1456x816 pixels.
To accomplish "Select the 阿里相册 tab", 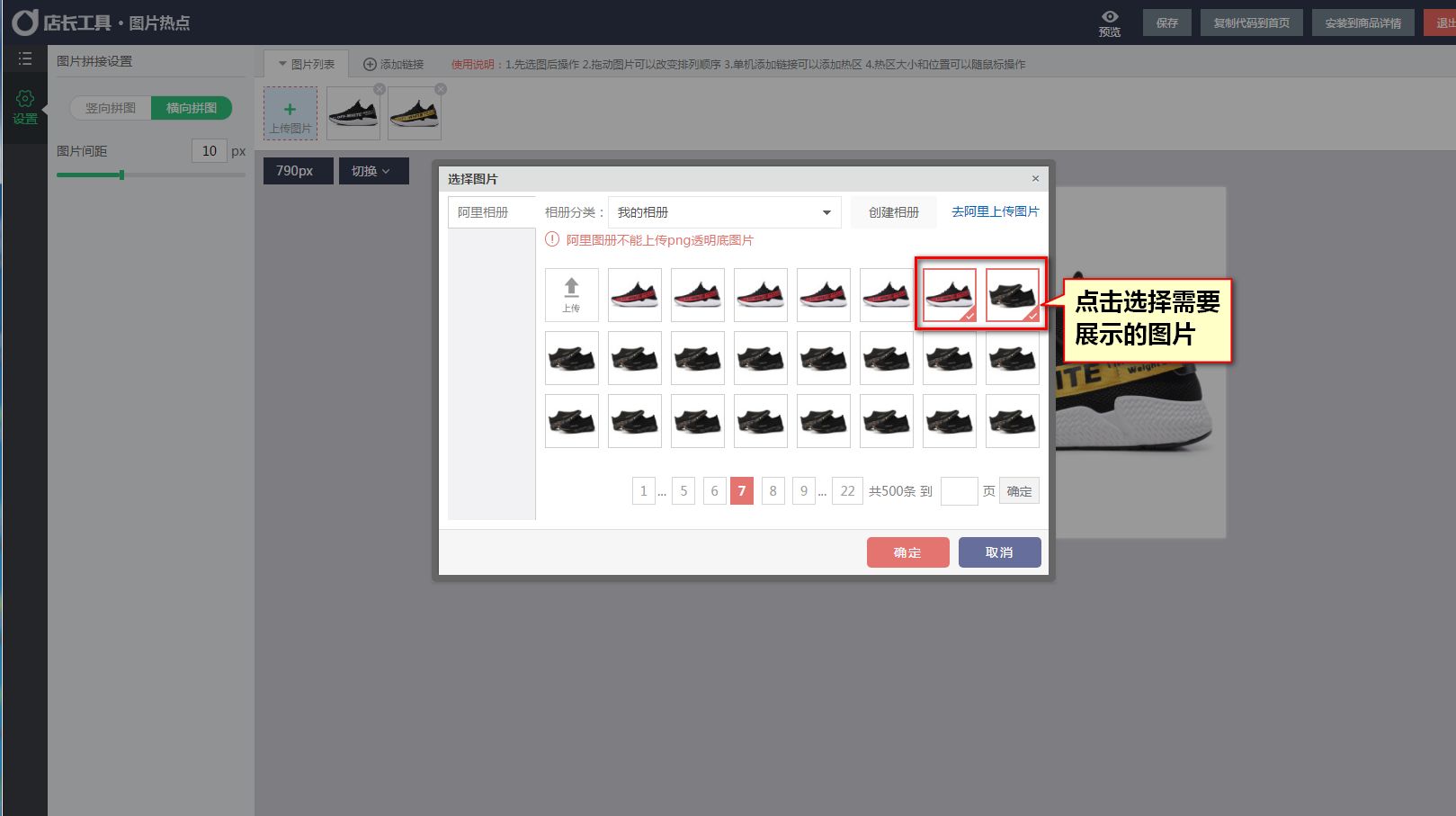I will click(483, 212).
